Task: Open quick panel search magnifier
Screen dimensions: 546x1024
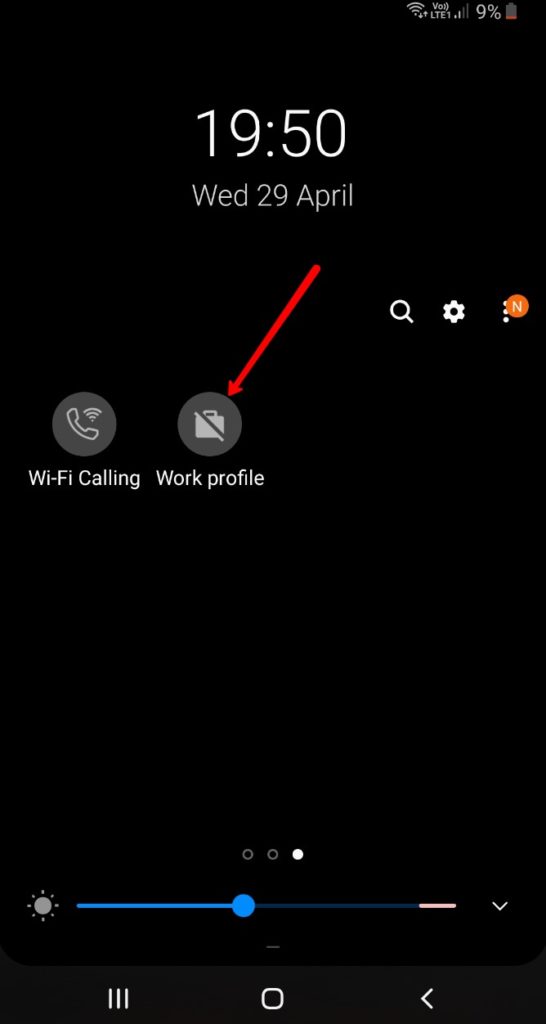Action: 401,312
